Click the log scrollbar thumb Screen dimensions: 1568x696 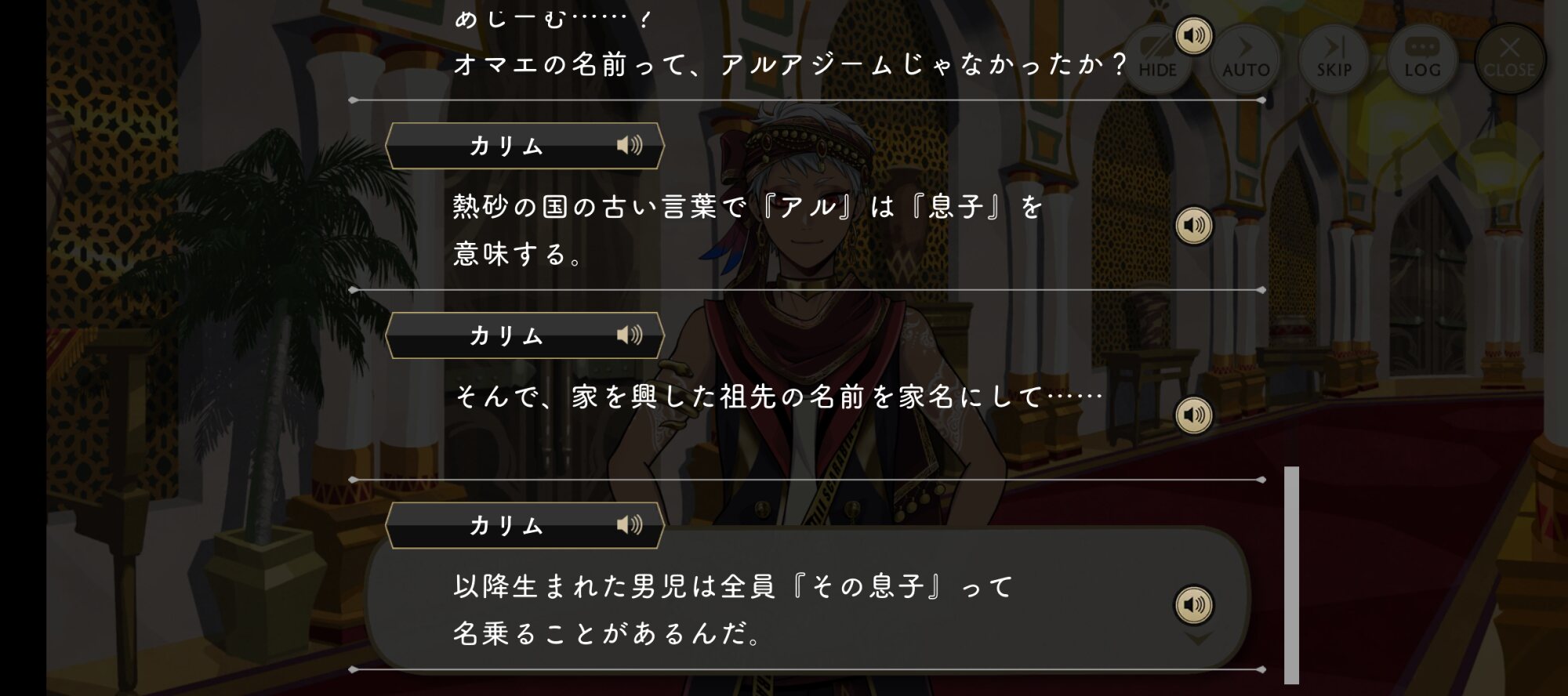[x=1291, y=575]
